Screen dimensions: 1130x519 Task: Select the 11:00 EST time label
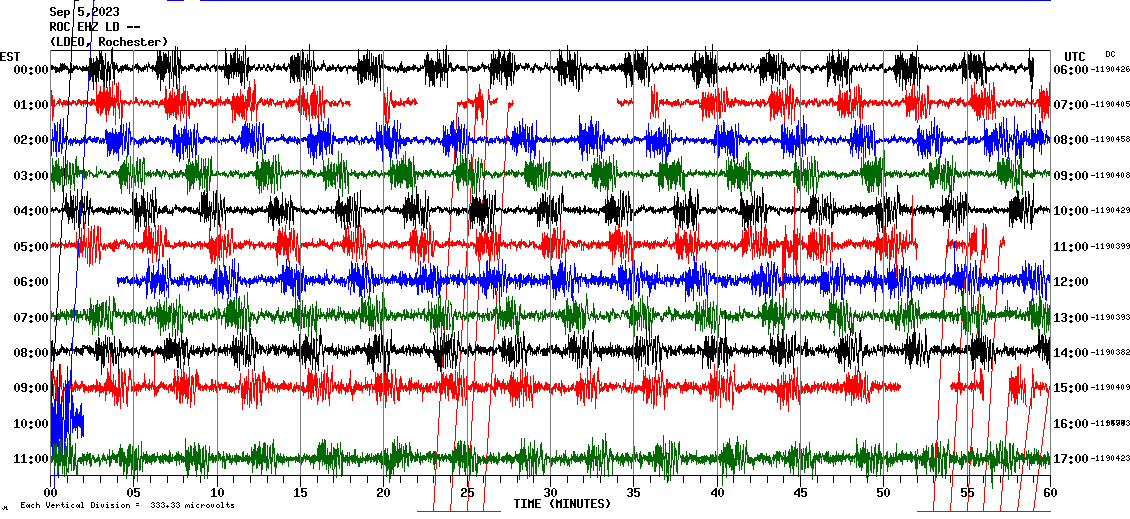(30, 458)
